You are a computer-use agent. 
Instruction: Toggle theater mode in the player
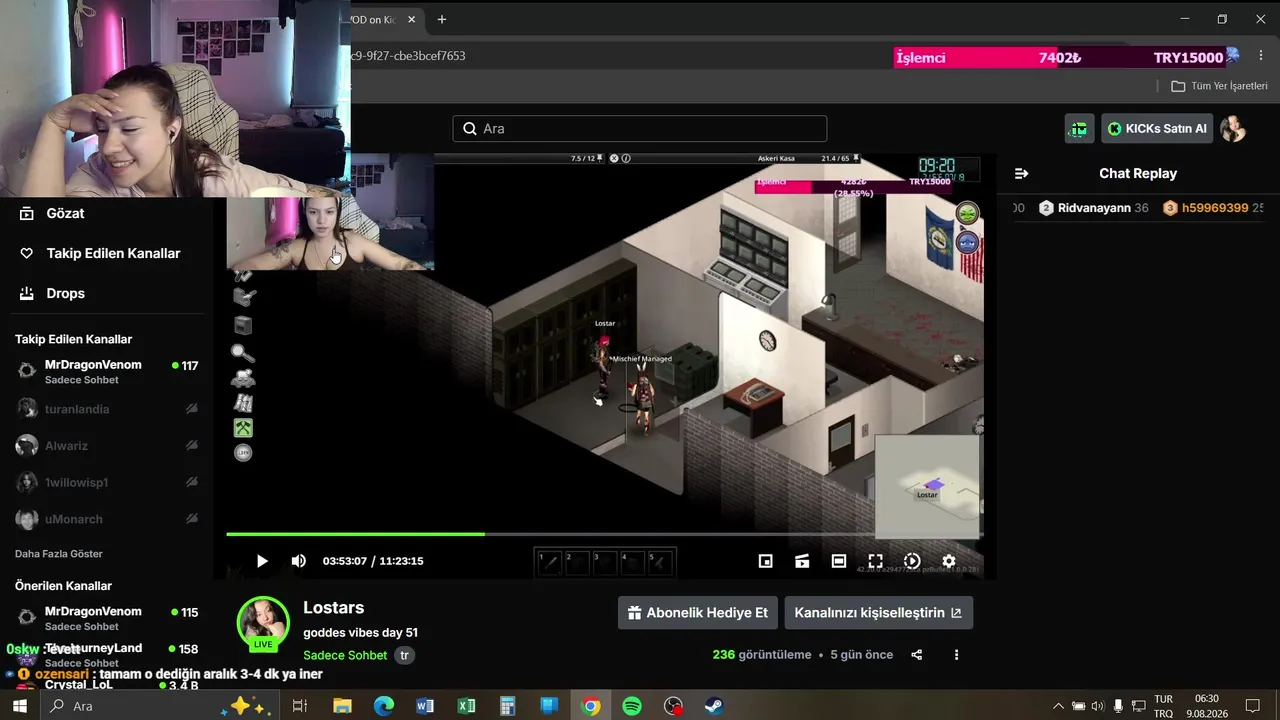(x=839, y=561)
